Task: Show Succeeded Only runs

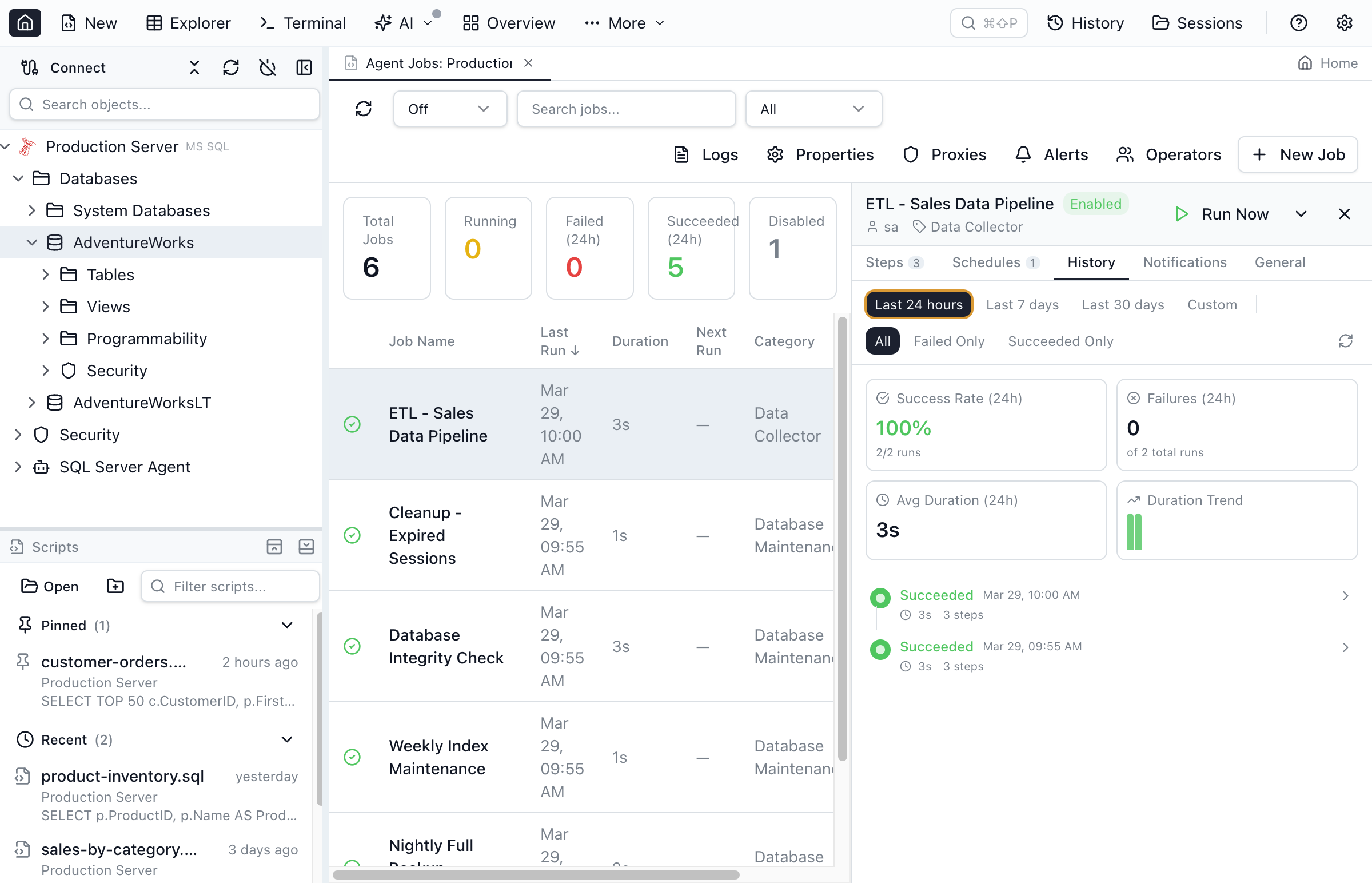Action: pos(1060,341)
